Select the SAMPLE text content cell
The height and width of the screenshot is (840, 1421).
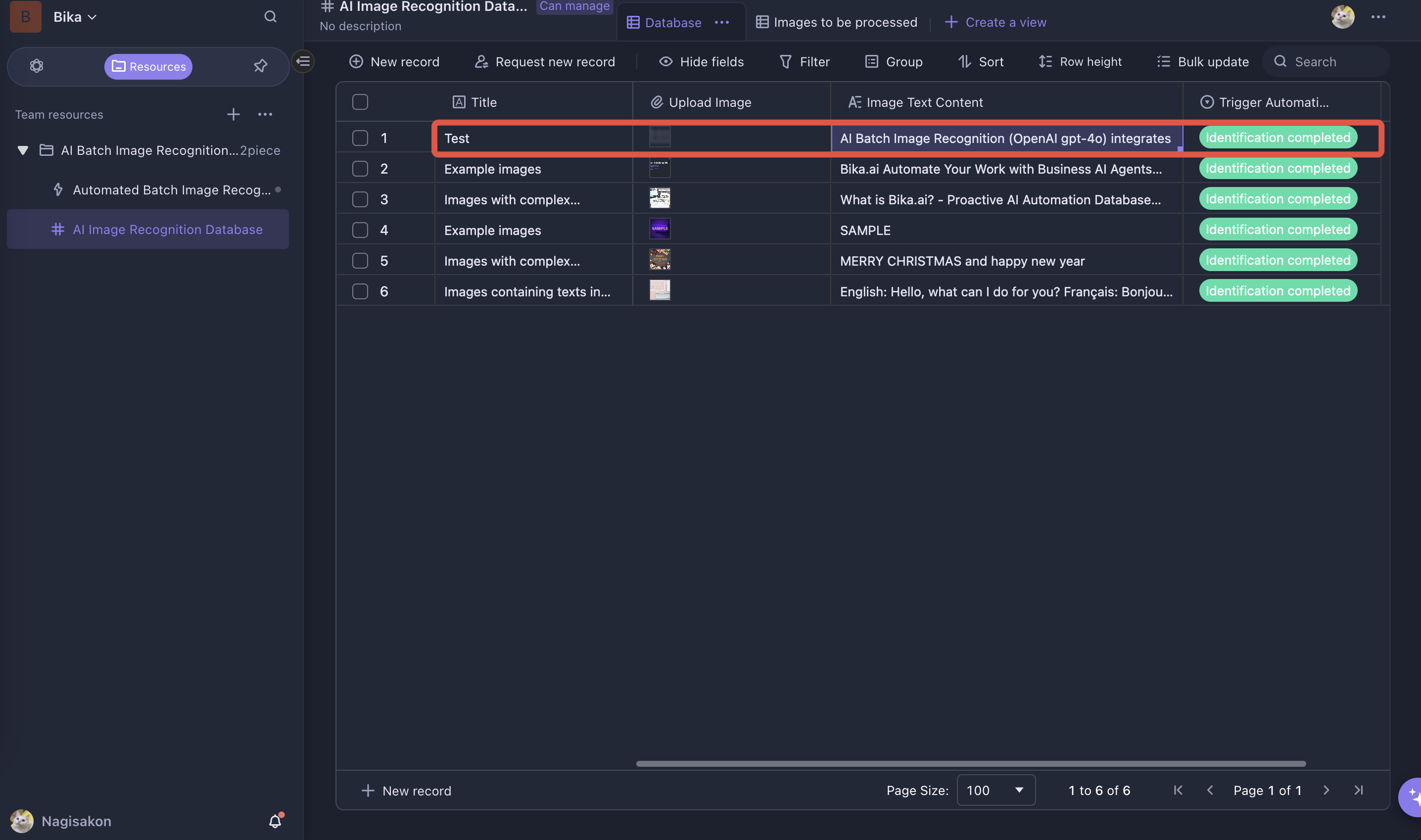pos(1006,230)
